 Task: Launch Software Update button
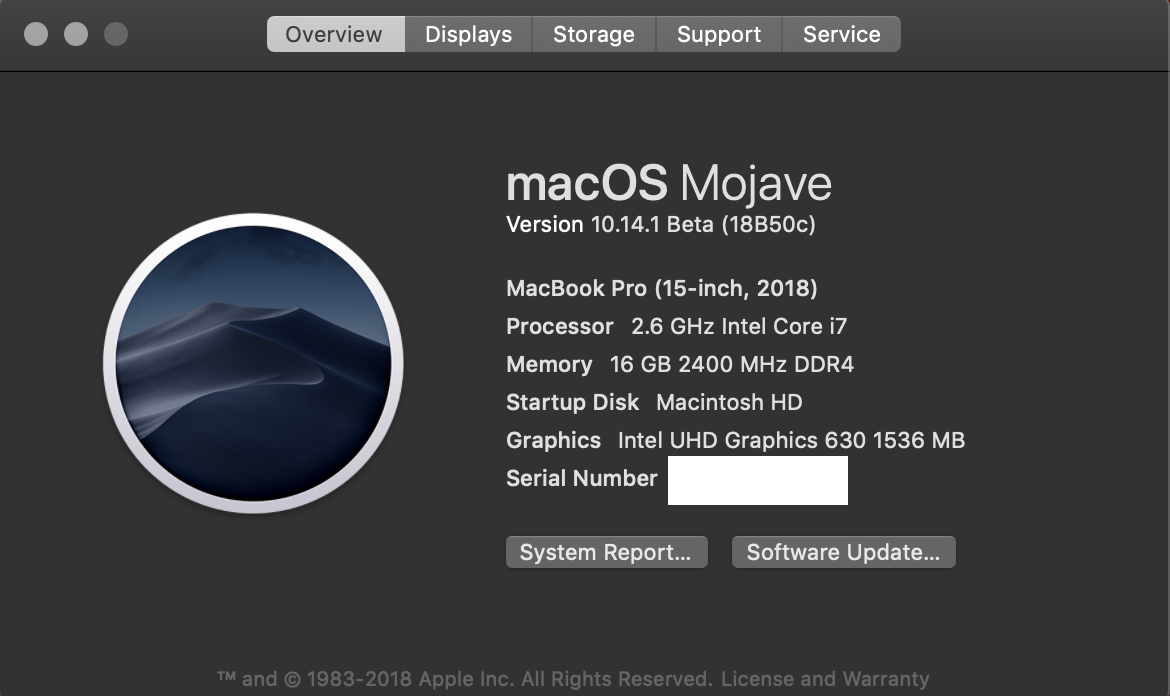pyautogui.click(x=843, y=552)
